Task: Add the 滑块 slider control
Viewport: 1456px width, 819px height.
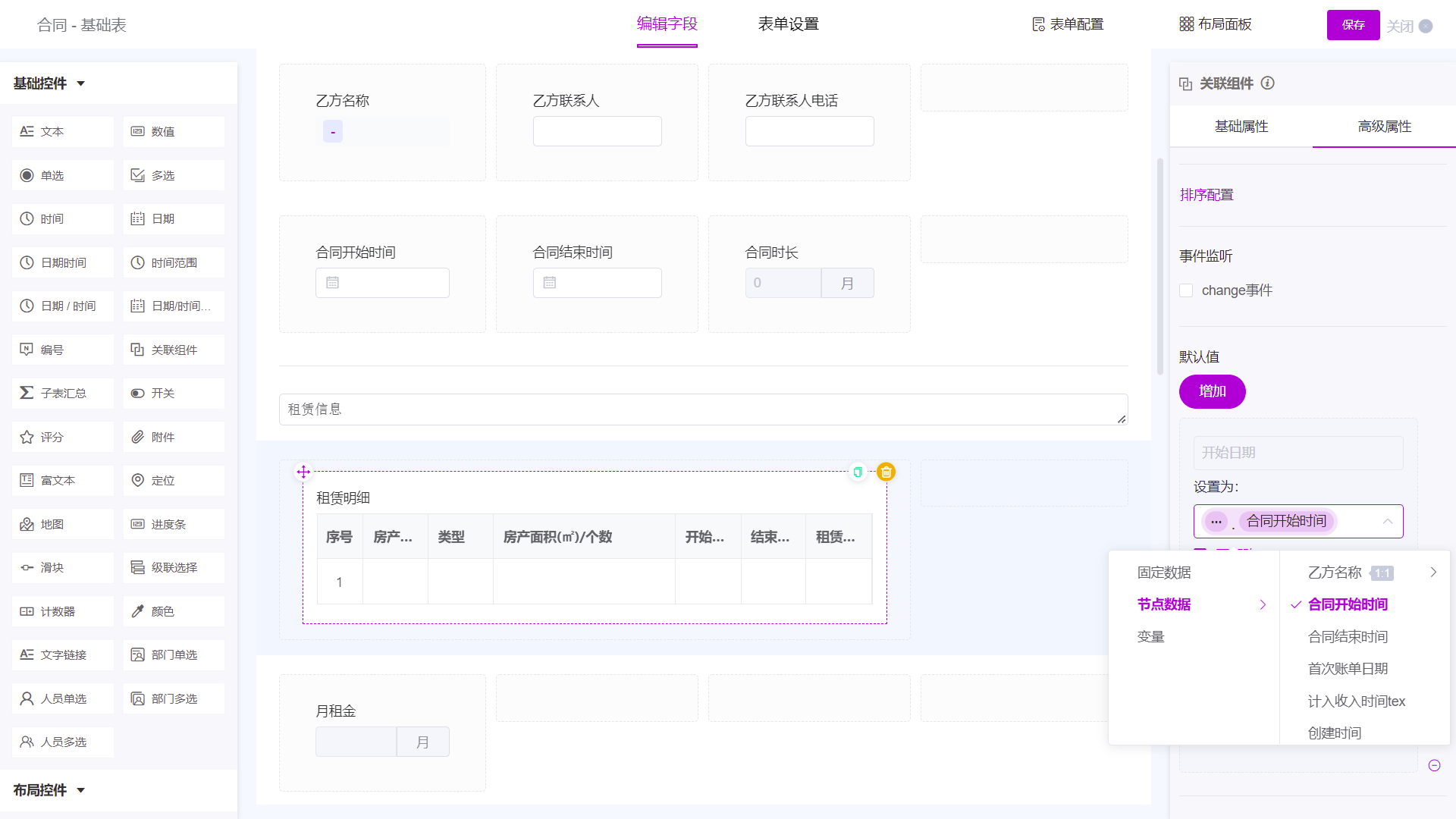Action: [x=63, y=568]
